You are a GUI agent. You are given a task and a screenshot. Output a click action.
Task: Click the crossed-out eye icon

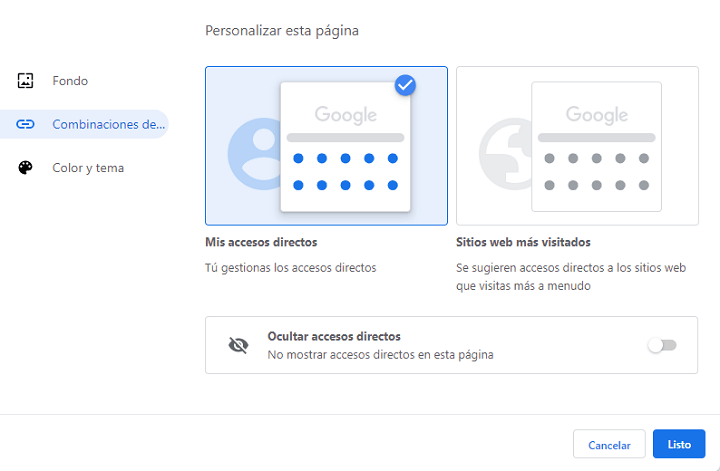(238, 345)
